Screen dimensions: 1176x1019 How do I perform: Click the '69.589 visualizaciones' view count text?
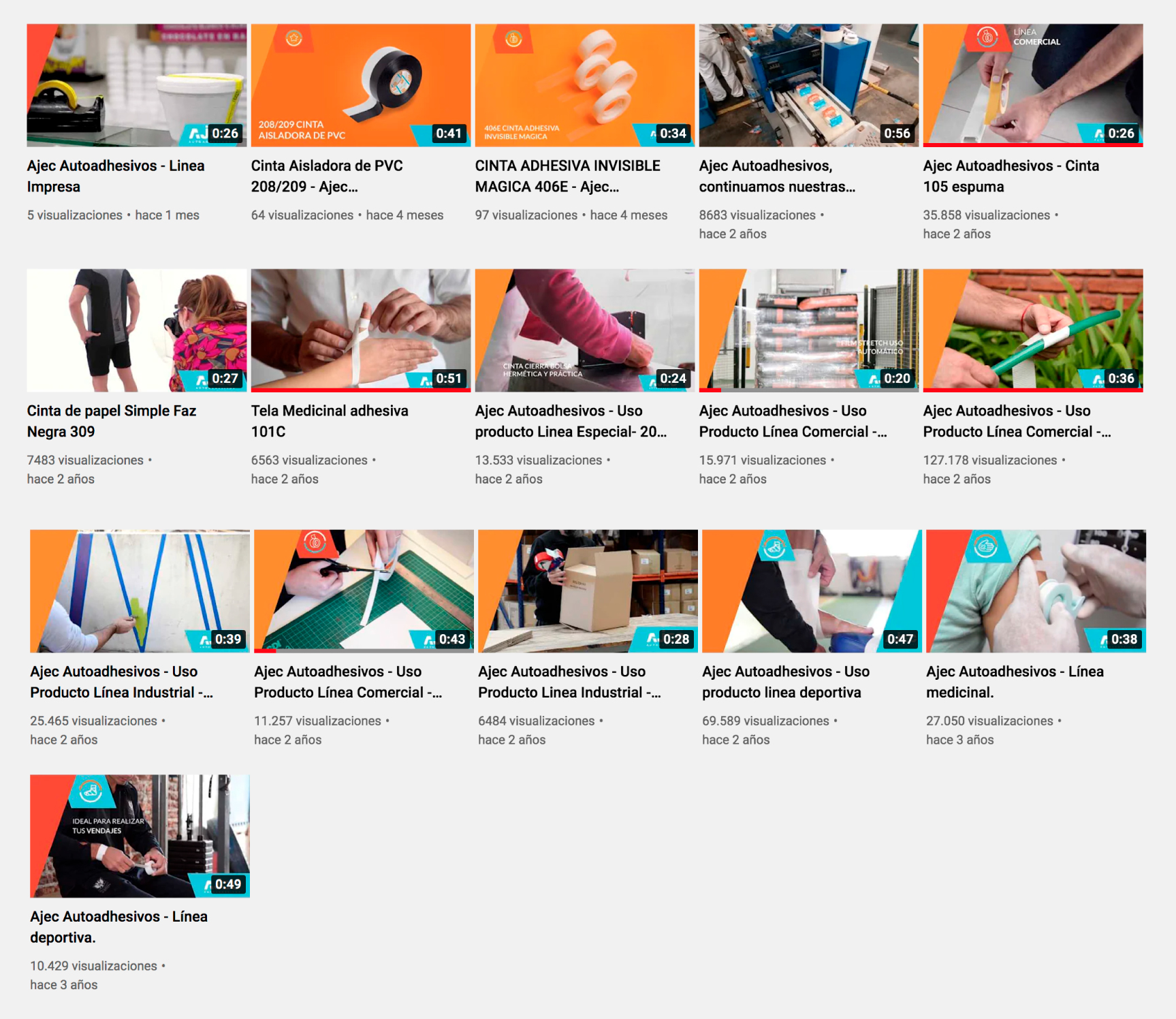(x=765, y=721)
